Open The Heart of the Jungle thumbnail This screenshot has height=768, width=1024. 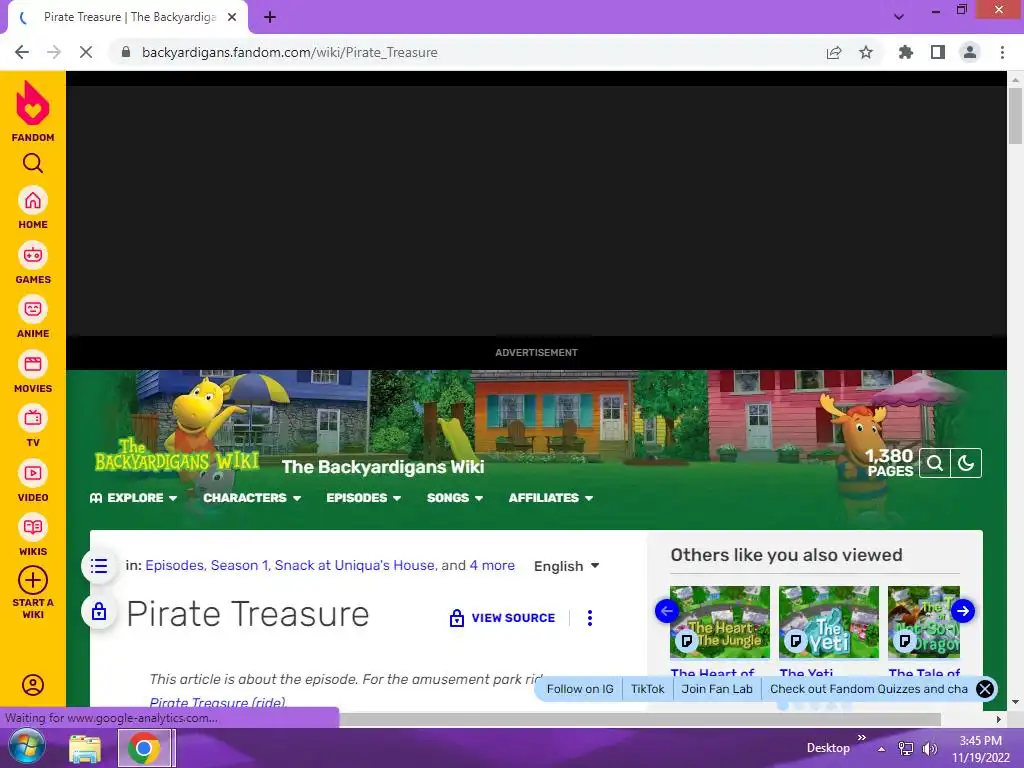point(720,622)
